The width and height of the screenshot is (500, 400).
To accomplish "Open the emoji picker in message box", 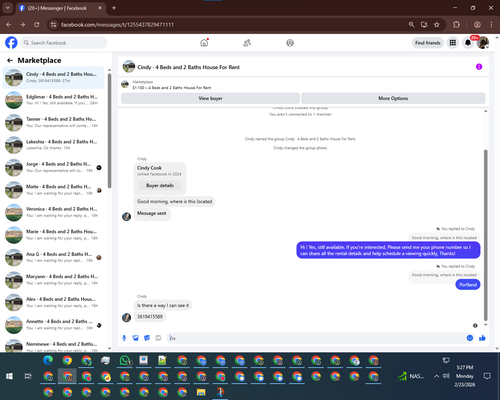I will point(470,338).
